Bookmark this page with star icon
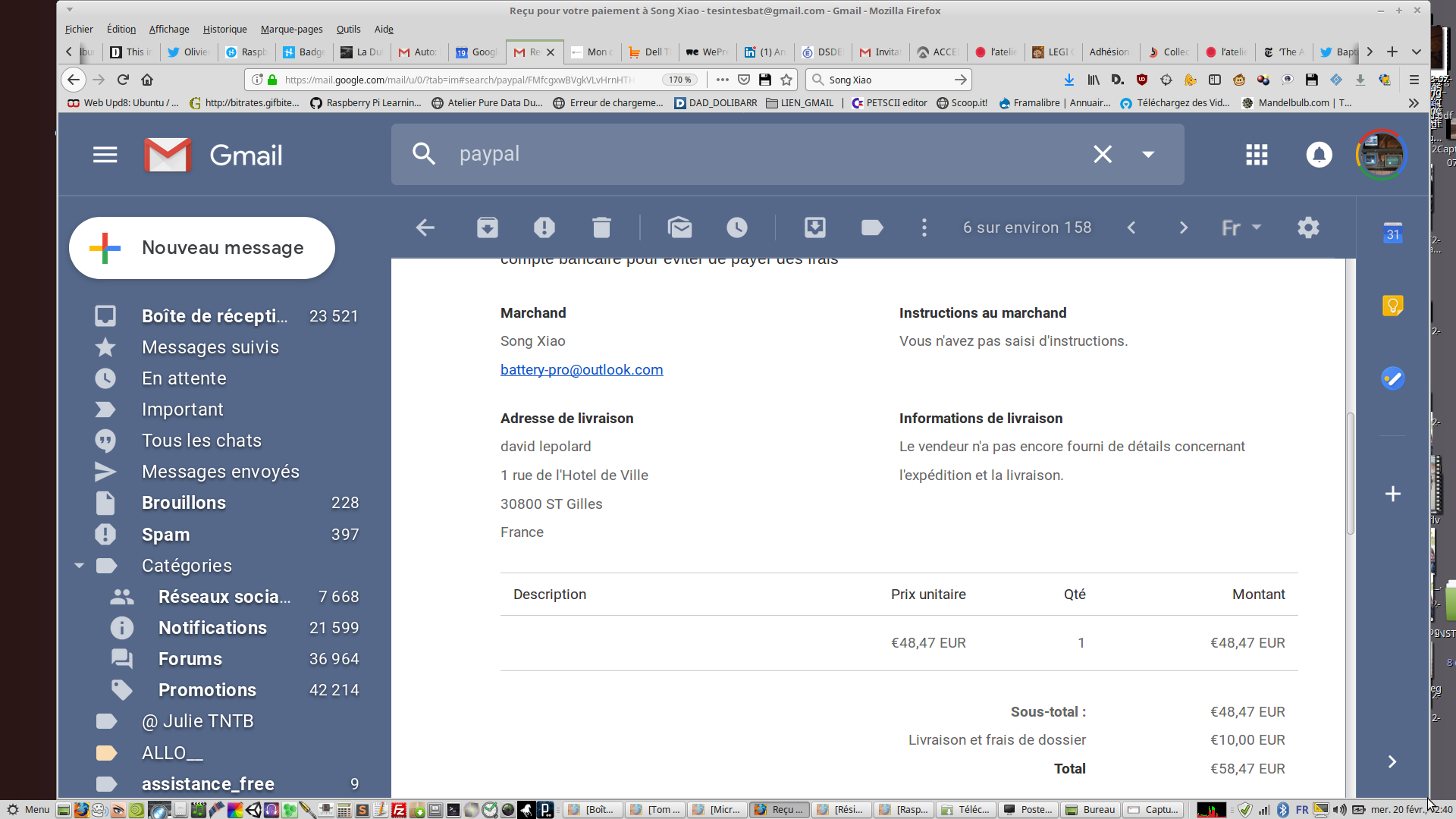 786,80
